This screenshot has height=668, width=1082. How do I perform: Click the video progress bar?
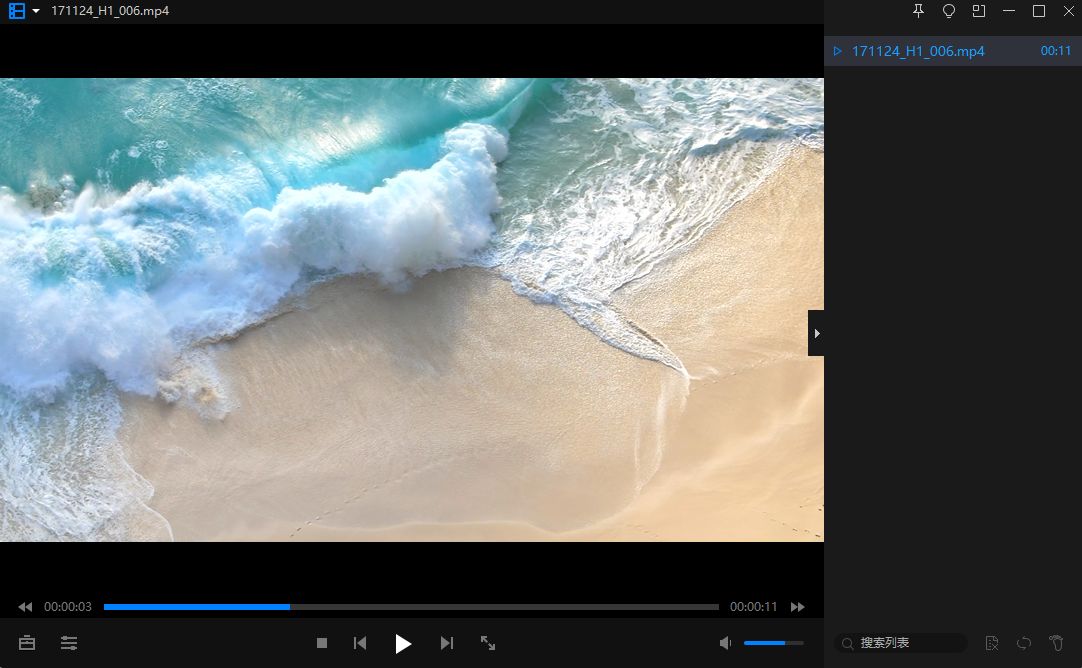tap(411, 607)
